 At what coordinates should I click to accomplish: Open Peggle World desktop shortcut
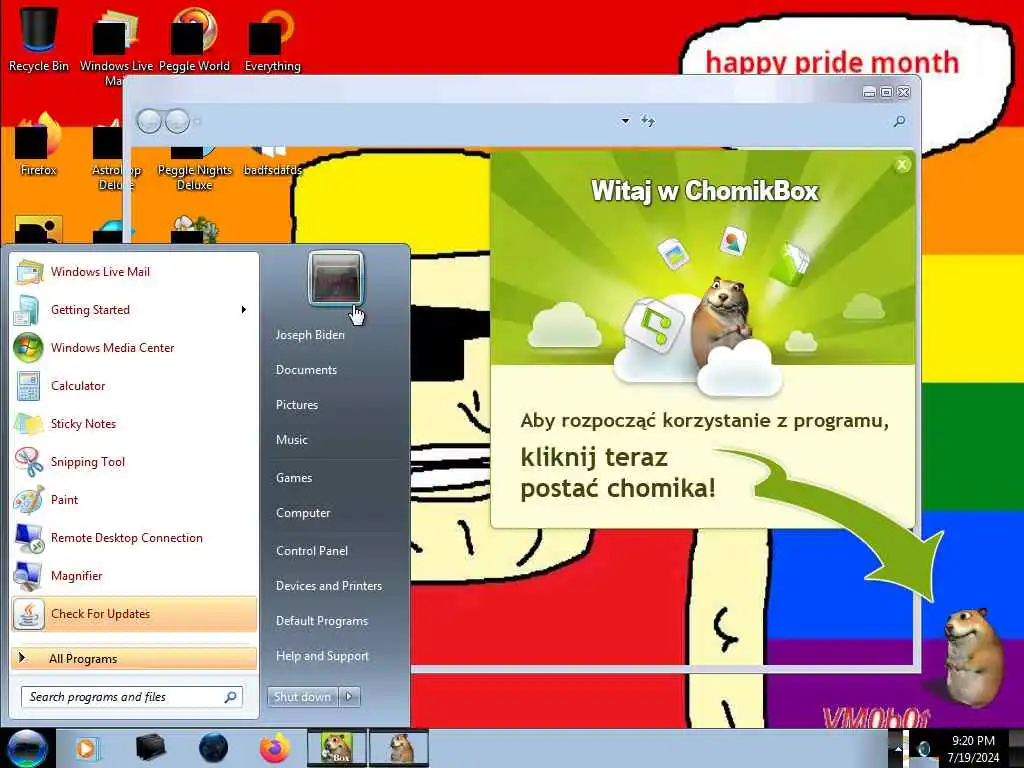[x=195, y=38]
